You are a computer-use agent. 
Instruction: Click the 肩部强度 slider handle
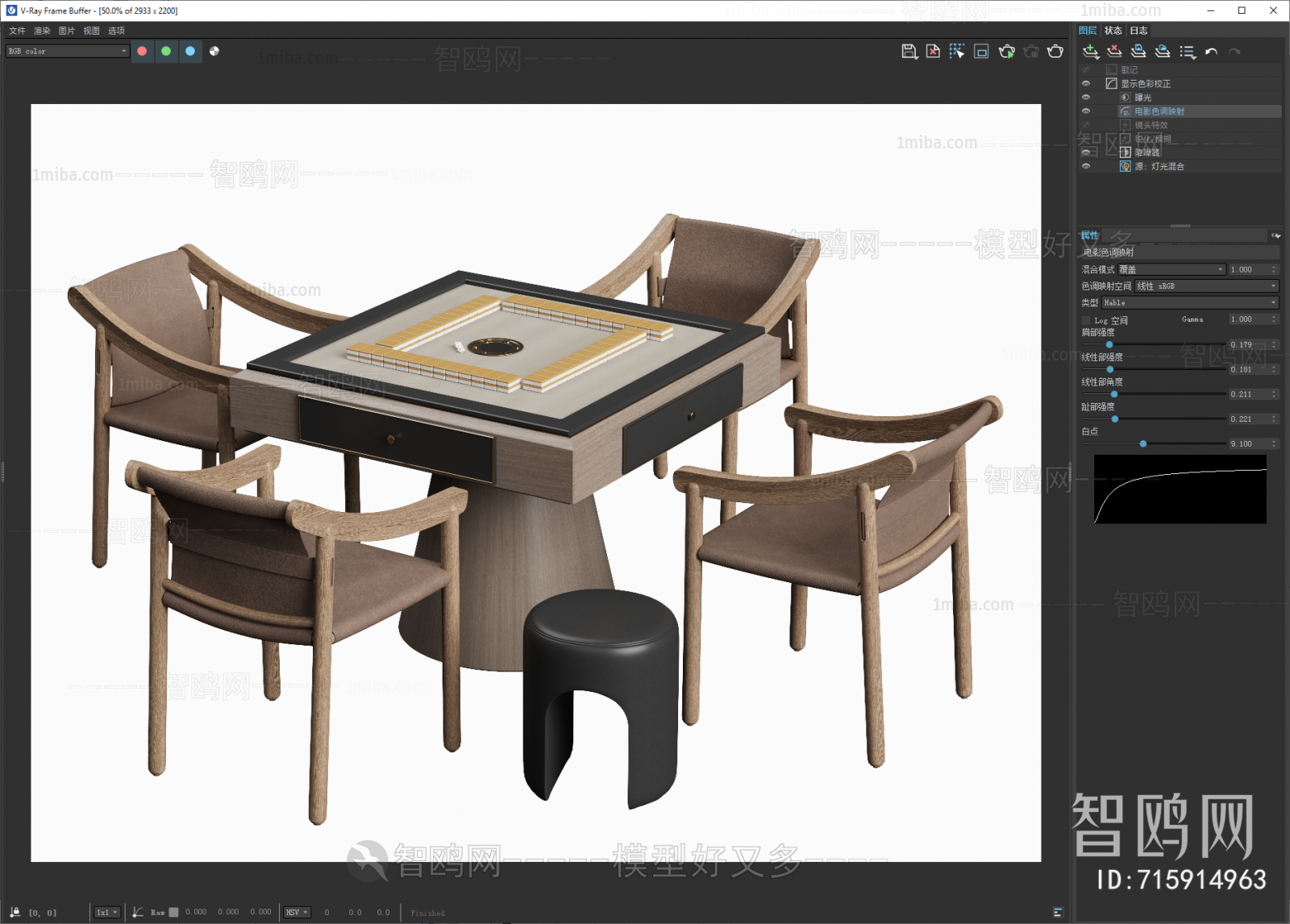[1109, 344]
